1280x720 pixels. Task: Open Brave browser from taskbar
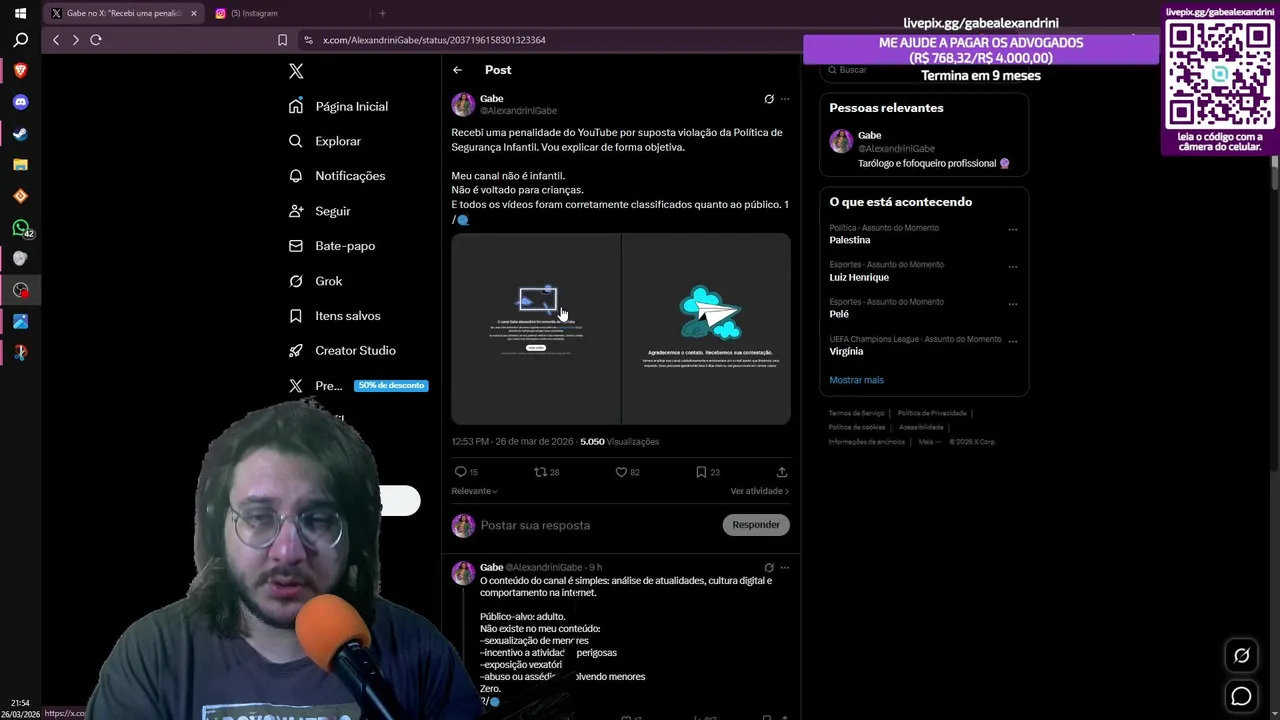(x=20, y=71)
